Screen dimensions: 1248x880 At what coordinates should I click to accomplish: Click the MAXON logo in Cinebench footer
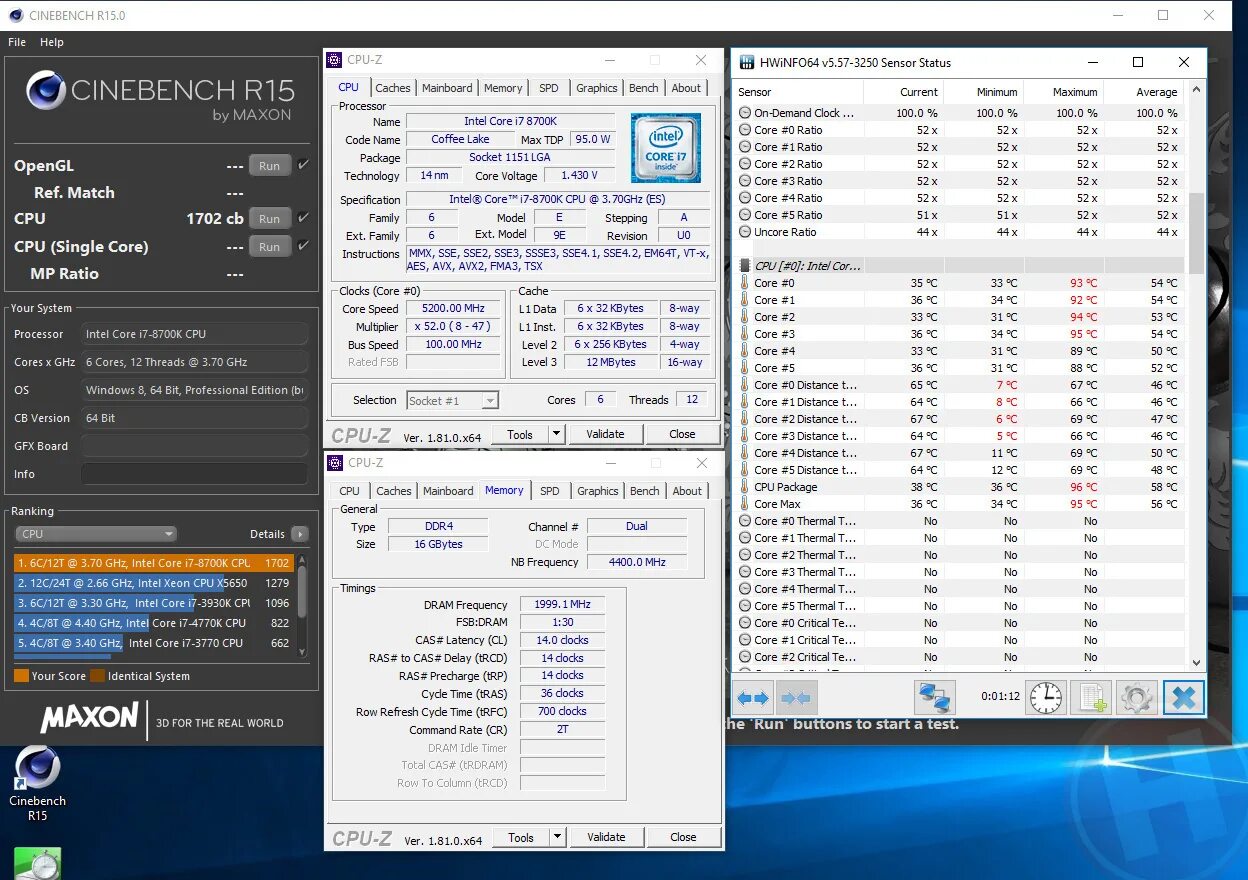(x=90, y=717)
